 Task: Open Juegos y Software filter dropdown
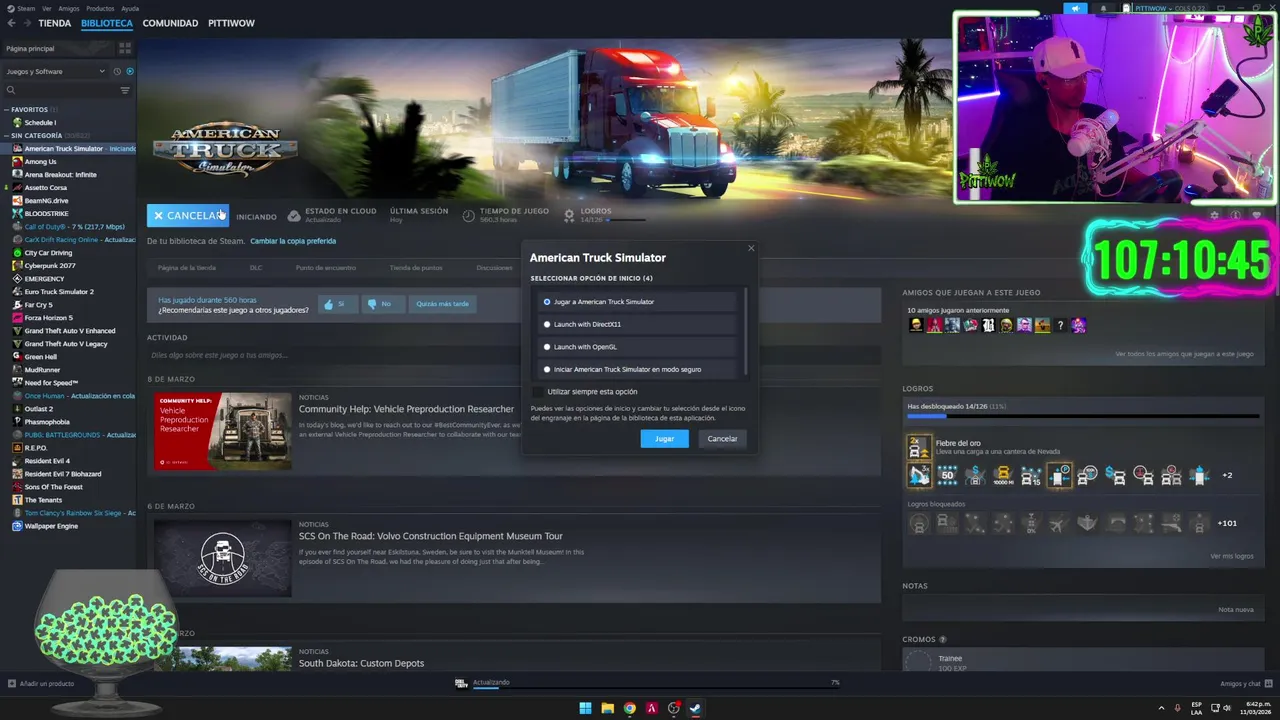click(55, 71)
